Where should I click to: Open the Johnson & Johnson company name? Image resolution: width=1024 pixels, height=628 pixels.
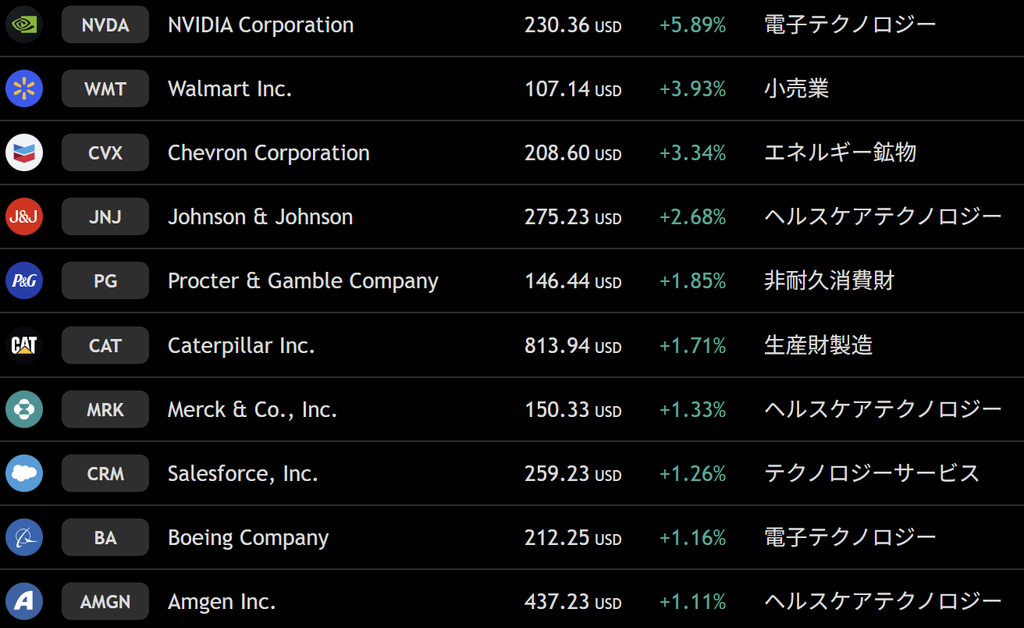click(260, 217)
